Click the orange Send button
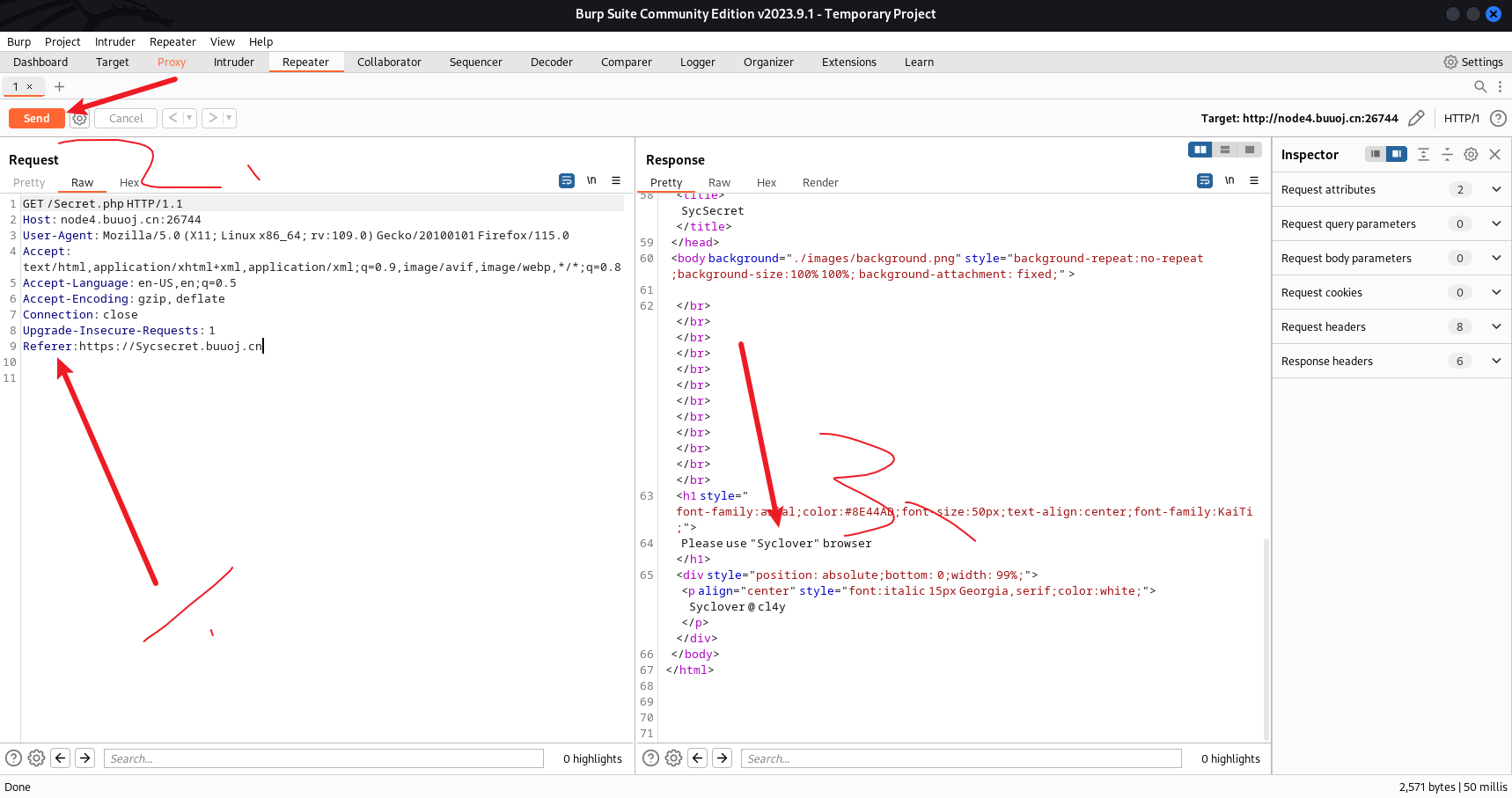The width and height of the screenshot is (1512, 798). pos(36,118)
